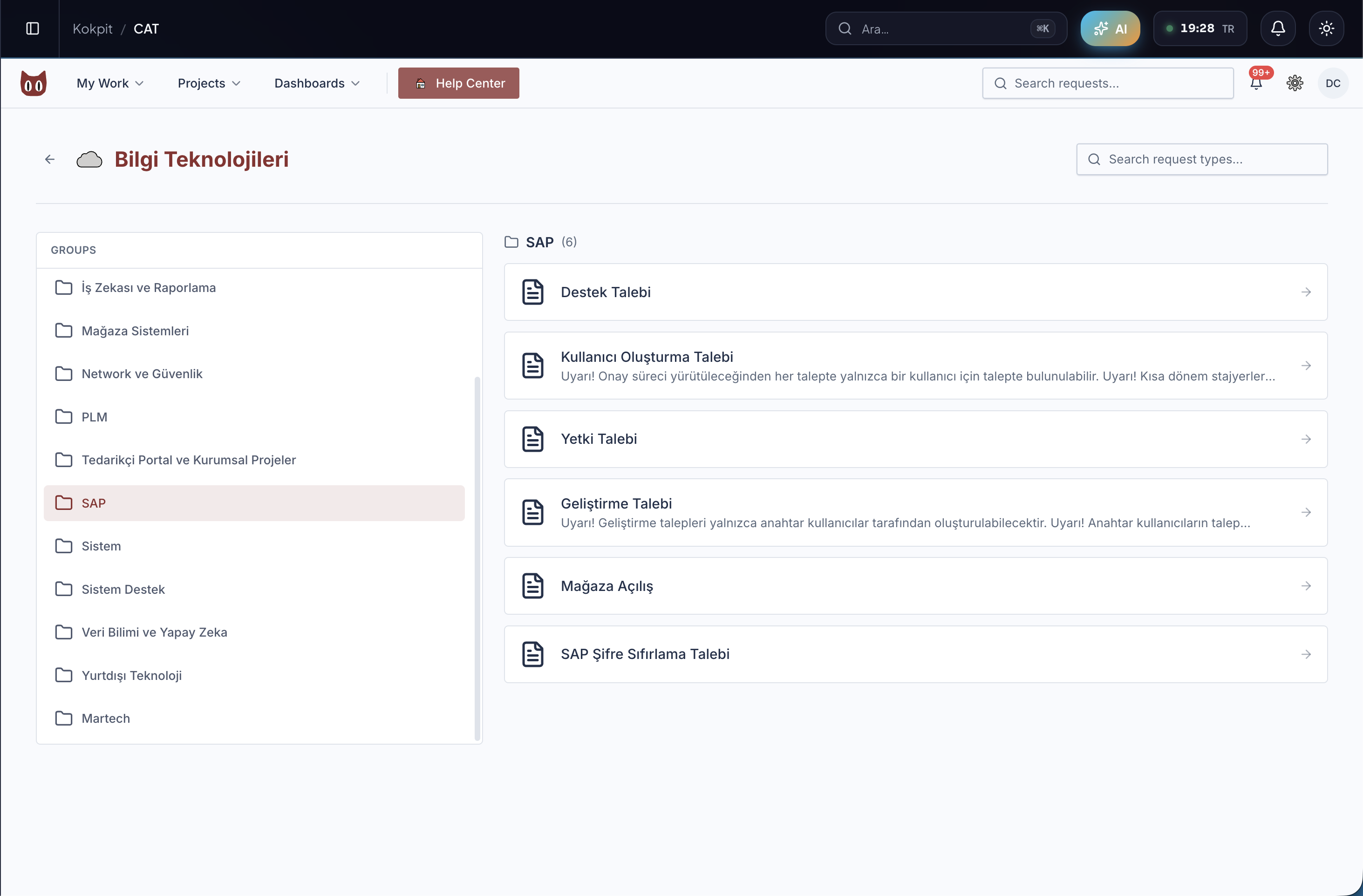Go back with the left arrow

point(50,159)
